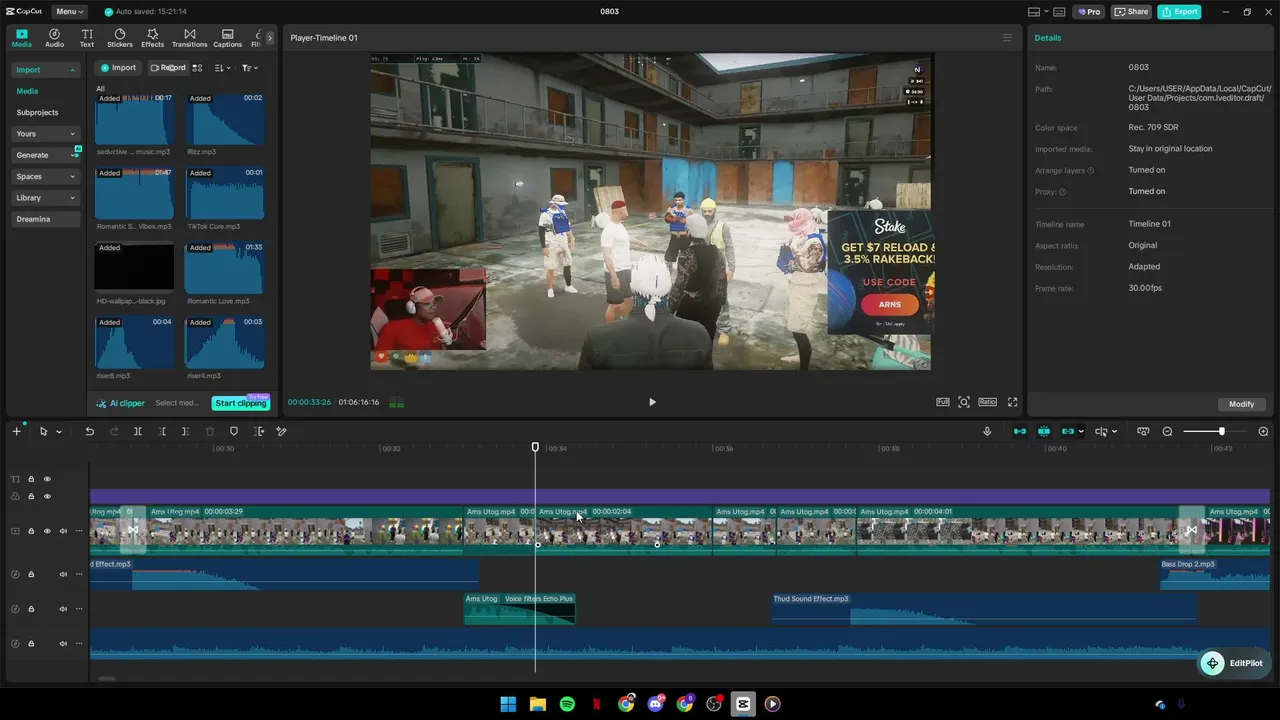Click the Start clipping button

241,403
